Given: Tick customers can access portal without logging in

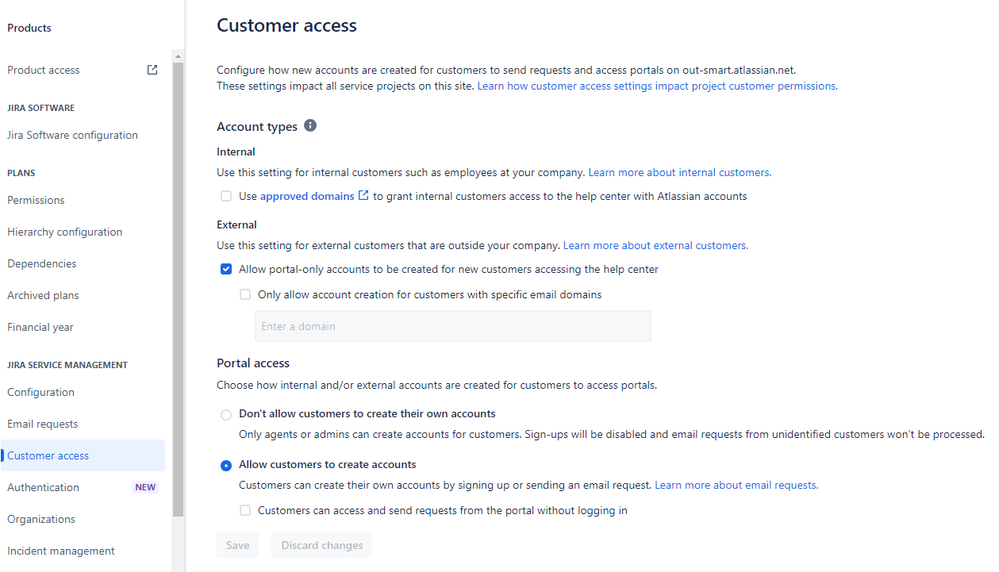Looking at the screenshot, I should (245, 510).
